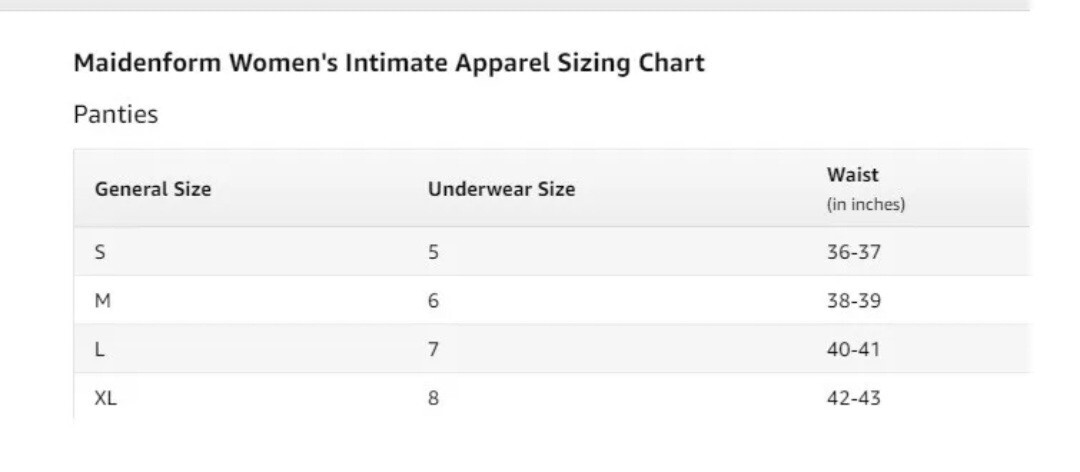Image resolution: width=1080 pixels, height=472 pixels.
Task: Click the 42-43 waist value
Action: pos(854,398)
